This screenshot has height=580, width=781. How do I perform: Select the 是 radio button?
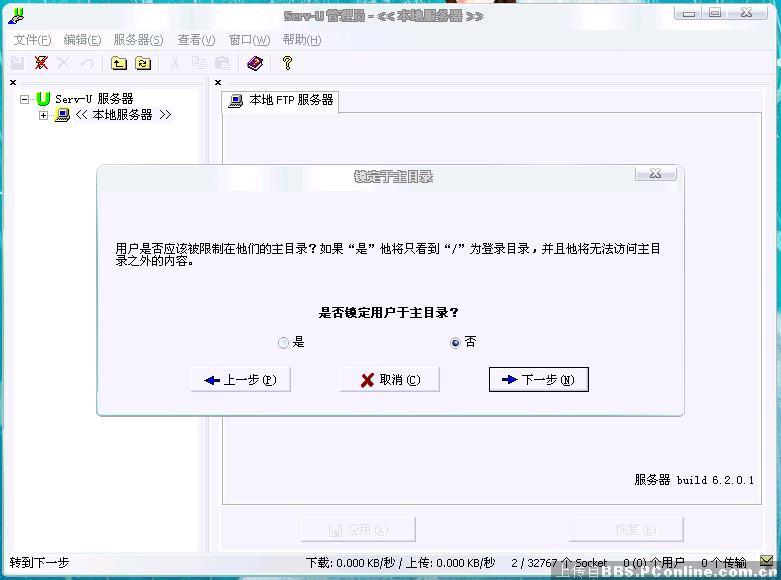coord(284,343)
